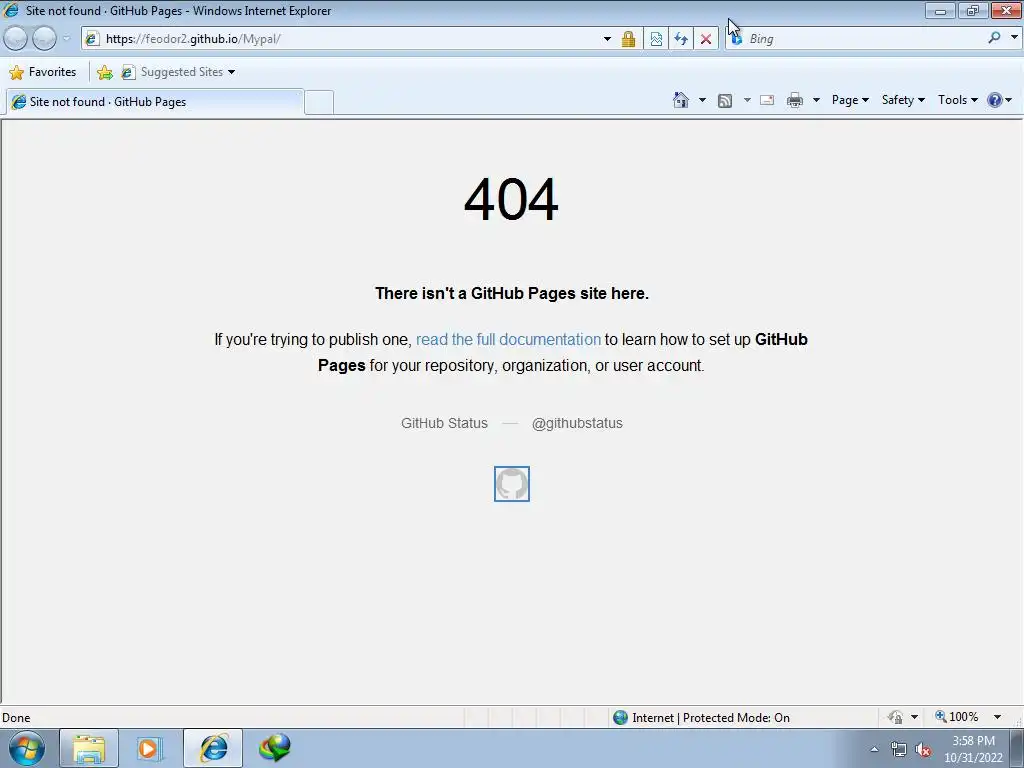Viewport: 1024px width, 768px height.
Task: Open the Tools menu
Action: click(957, 100)
